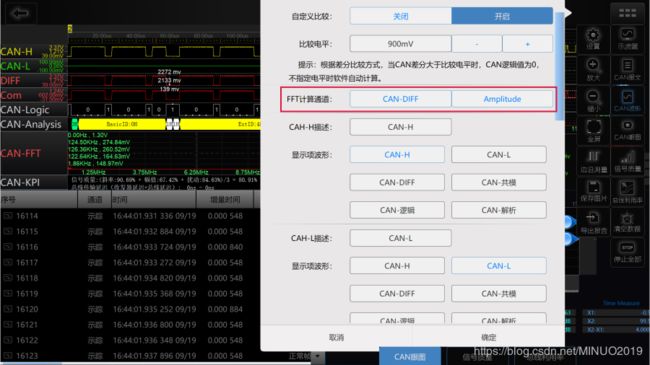The image size is (650, 365).
Task: Select CAN-L for the CAN-H display waveform
Action: 499,155
